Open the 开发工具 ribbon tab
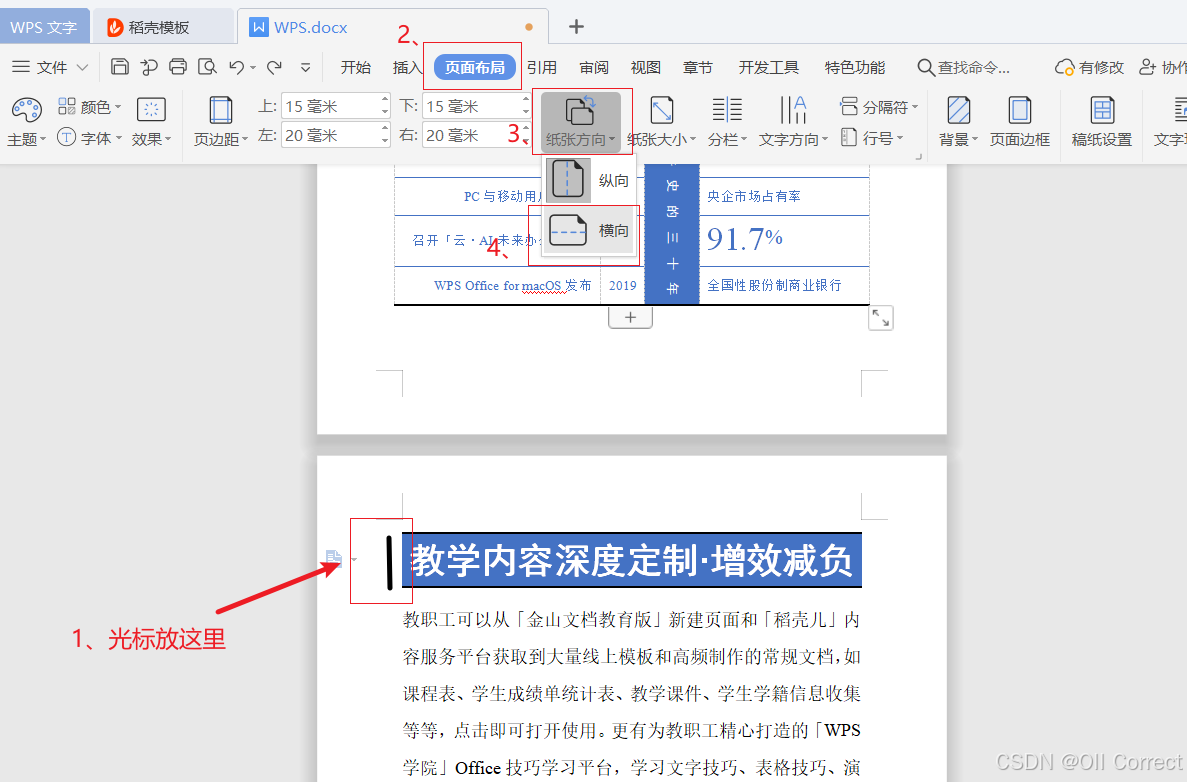Viewport: 1187px width, 782px height. click(768, 67)
